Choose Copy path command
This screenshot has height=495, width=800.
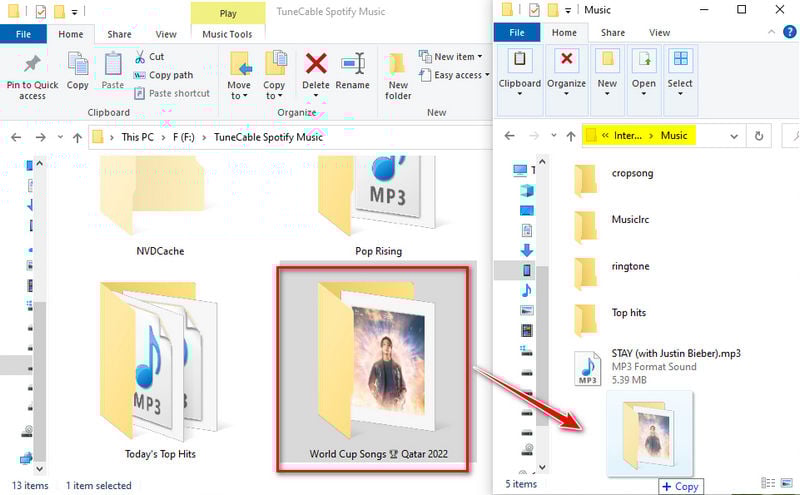click(x=163, y=75)
